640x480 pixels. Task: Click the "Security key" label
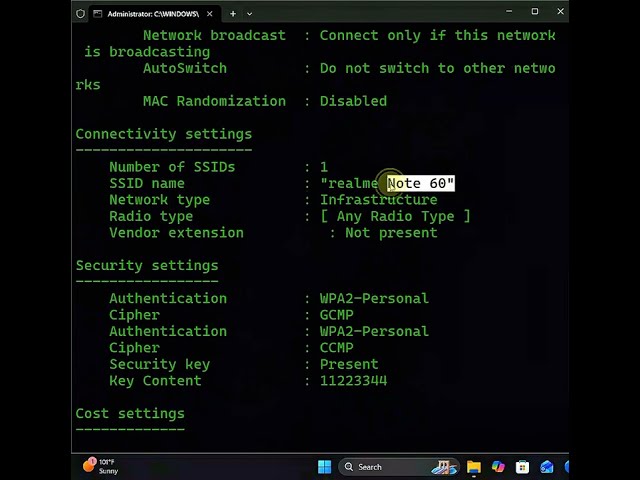[160, 364]
